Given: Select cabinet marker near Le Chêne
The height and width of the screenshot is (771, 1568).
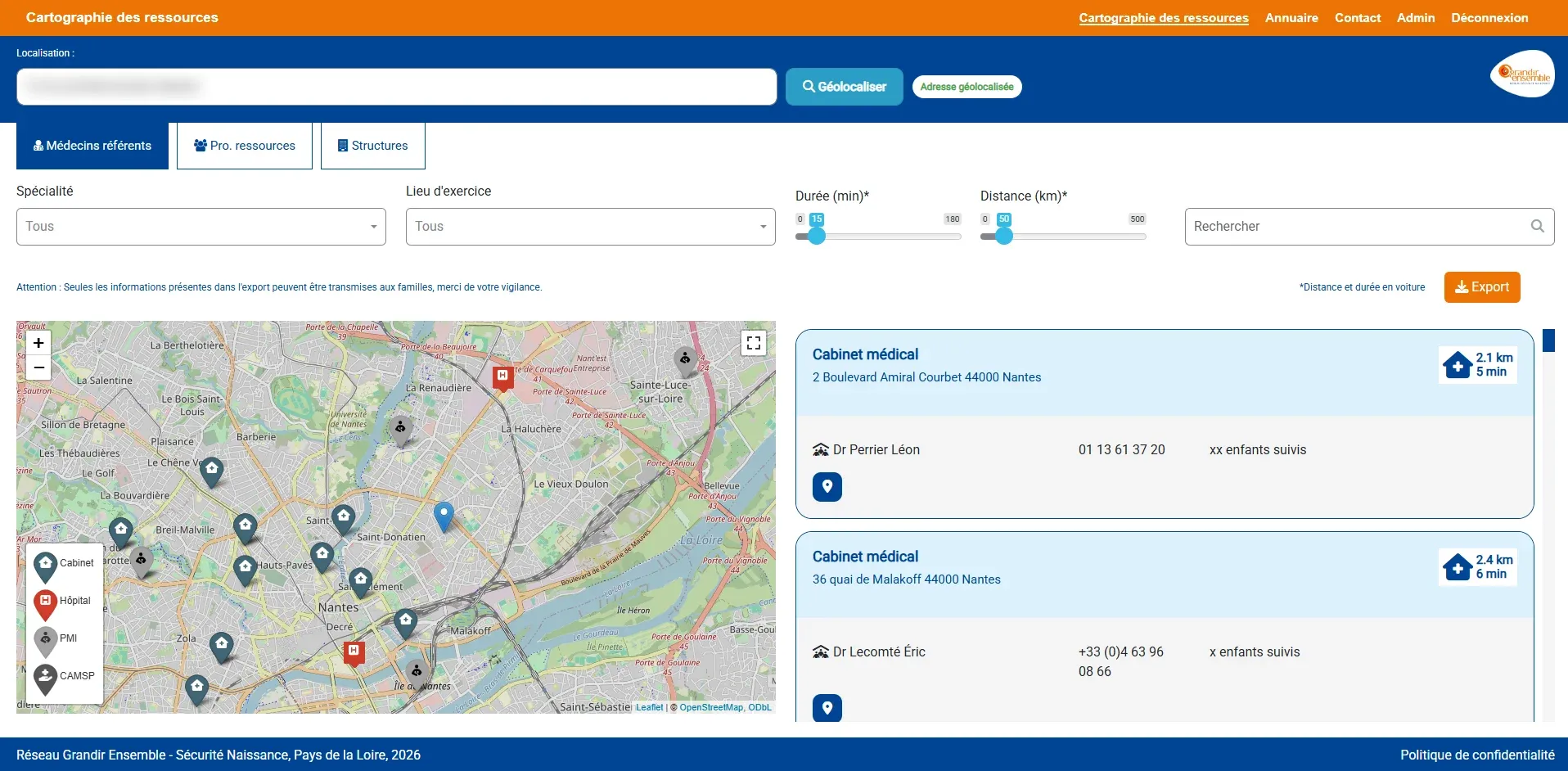Looking at the screenshot, I should click(212, 471).
